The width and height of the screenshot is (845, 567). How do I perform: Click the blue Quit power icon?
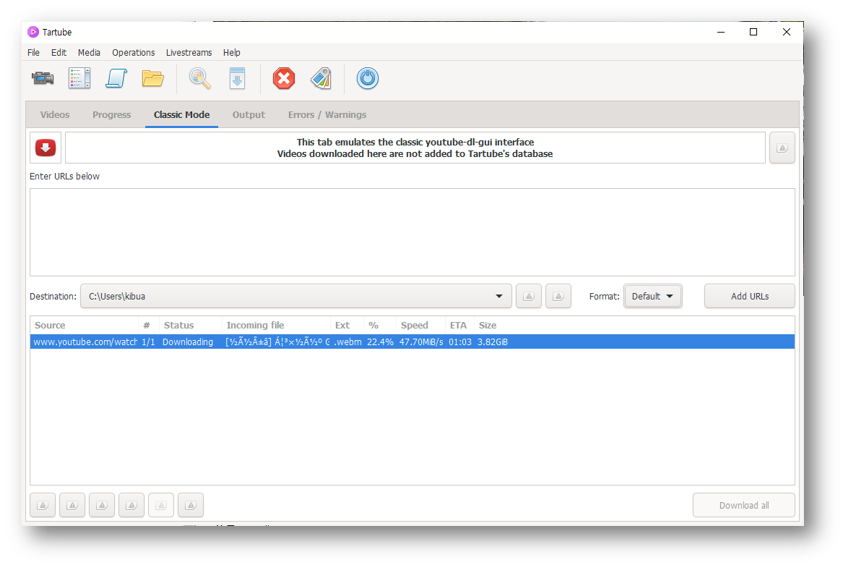[x=368, y=79]
